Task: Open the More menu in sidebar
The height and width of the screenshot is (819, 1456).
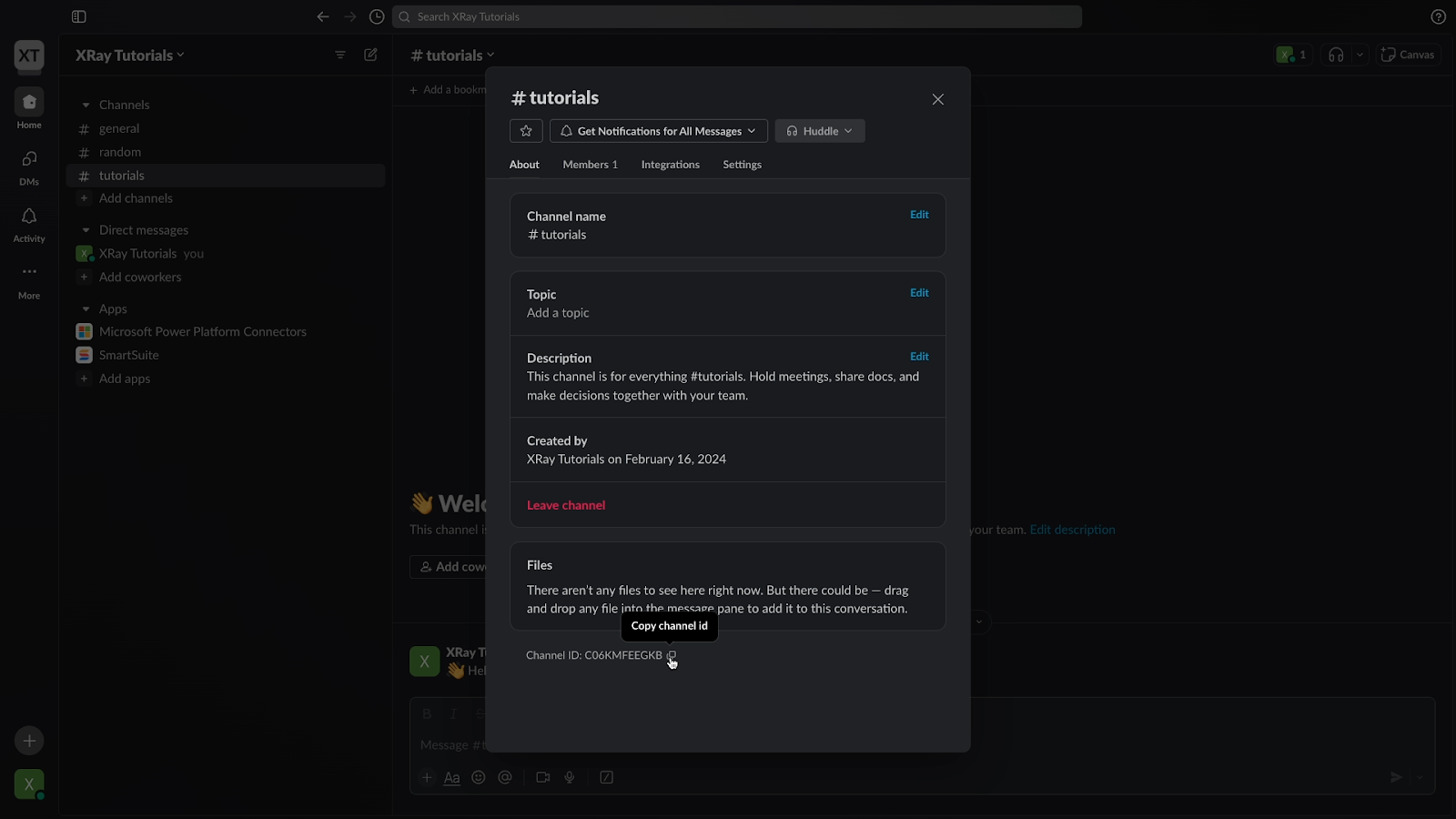Action: tap(29, 281)
